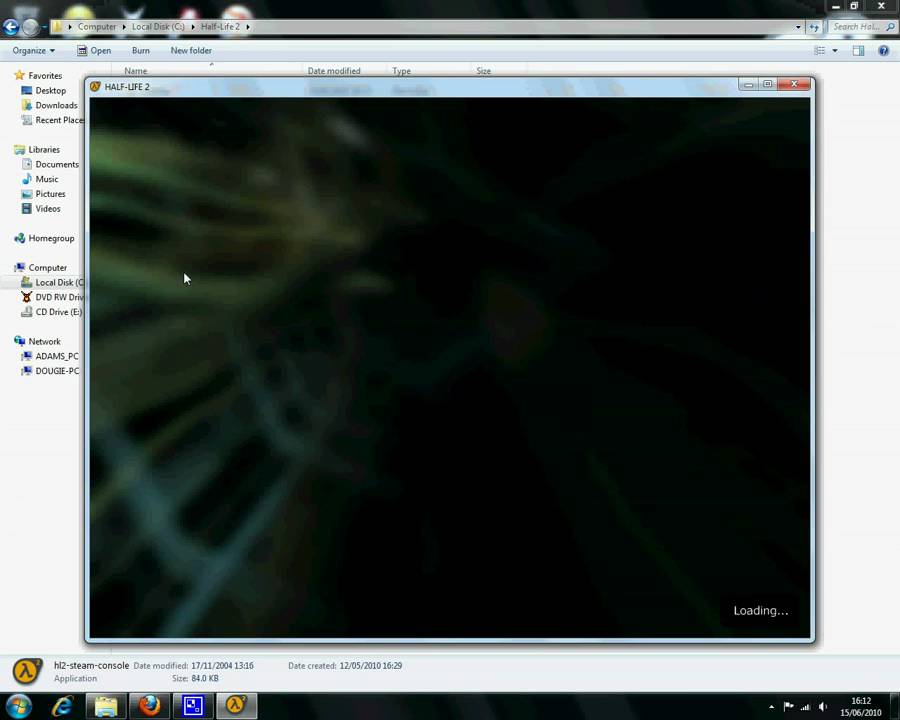Click the New folder button
The image size is (900, 720).
[191, 51]
